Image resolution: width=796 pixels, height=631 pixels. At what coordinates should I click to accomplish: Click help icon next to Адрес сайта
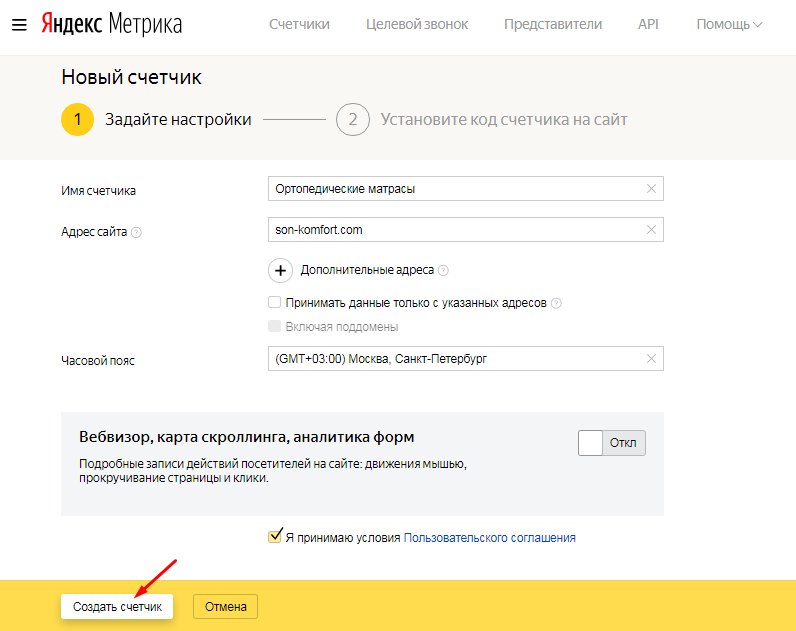click(x=137, y=232)
